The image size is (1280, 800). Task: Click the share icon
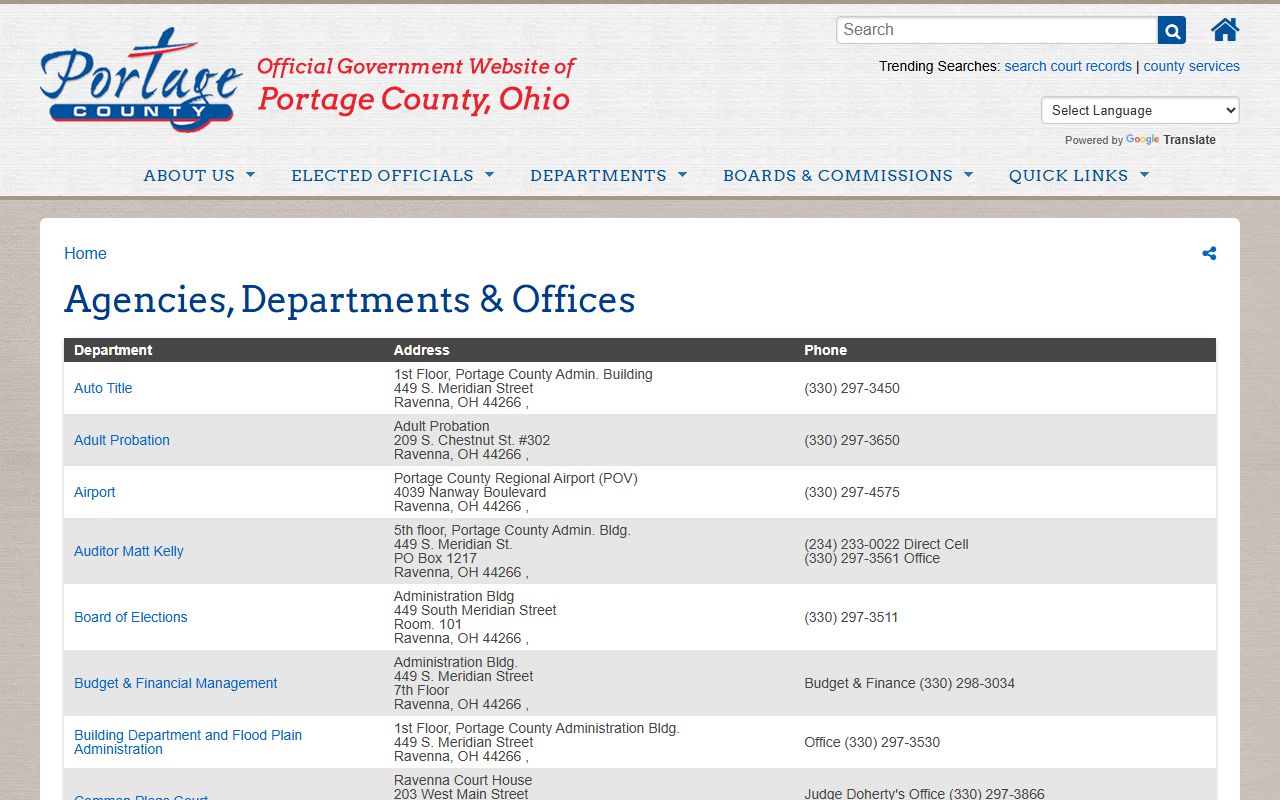point(1209,253)
